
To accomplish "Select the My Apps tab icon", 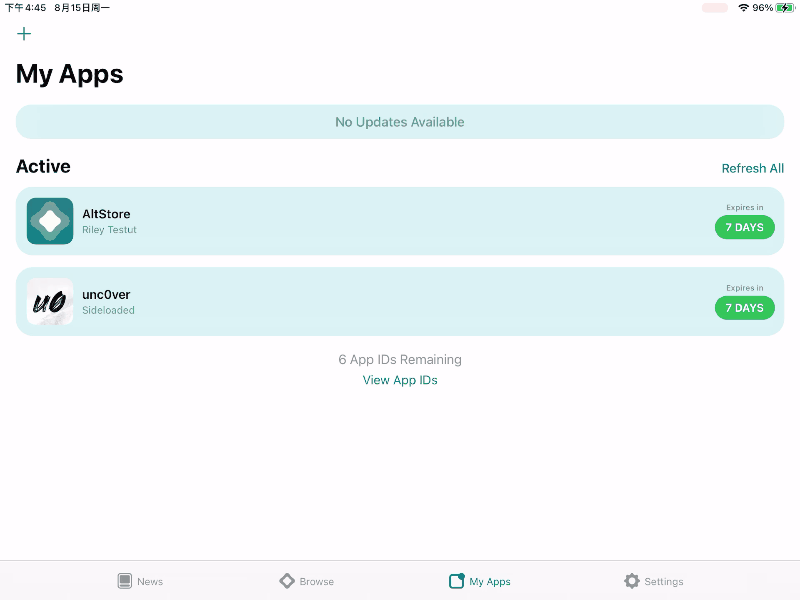I will pos(457,581).
